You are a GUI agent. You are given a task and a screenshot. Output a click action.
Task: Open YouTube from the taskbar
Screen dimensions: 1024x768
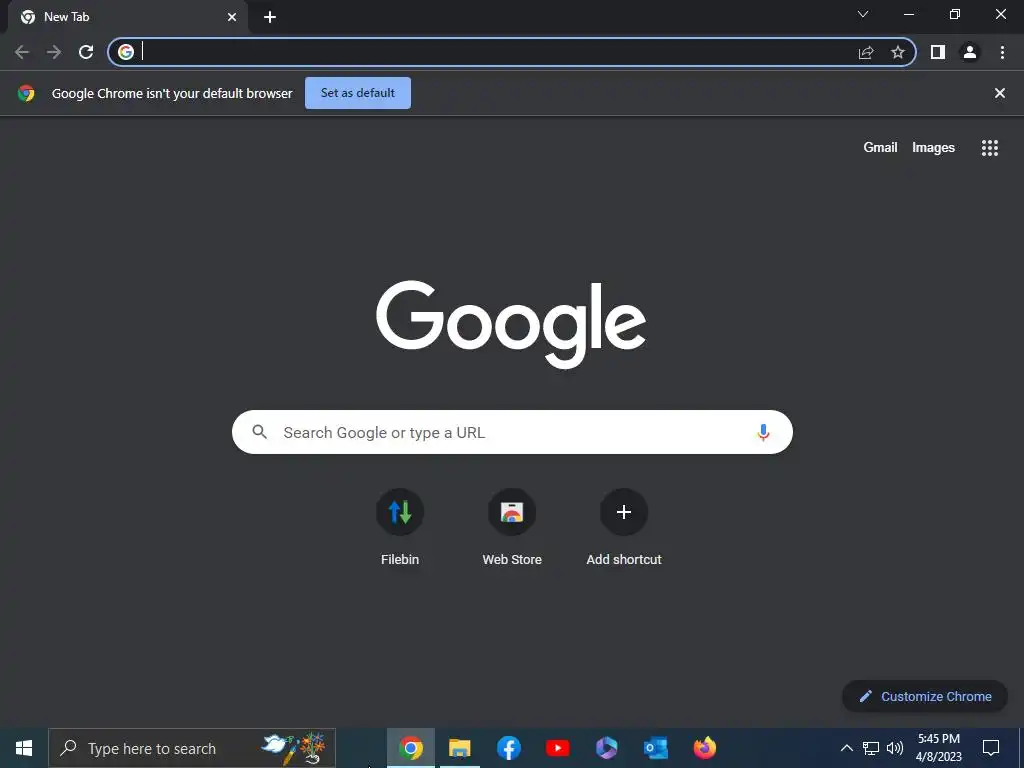(x=558, y=748)
